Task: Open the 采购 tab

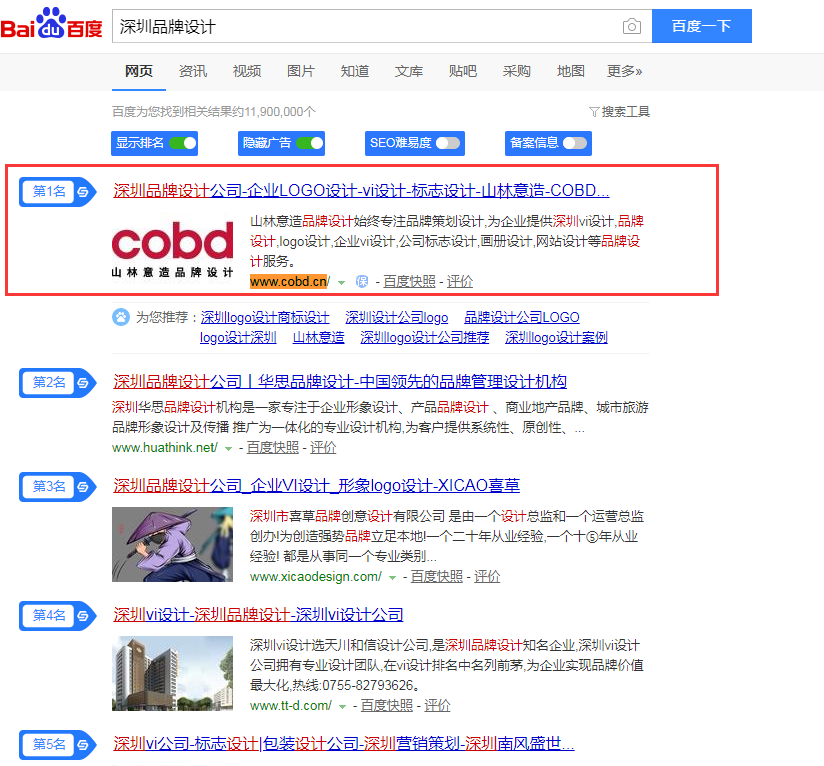Action: tap(517, 71)
